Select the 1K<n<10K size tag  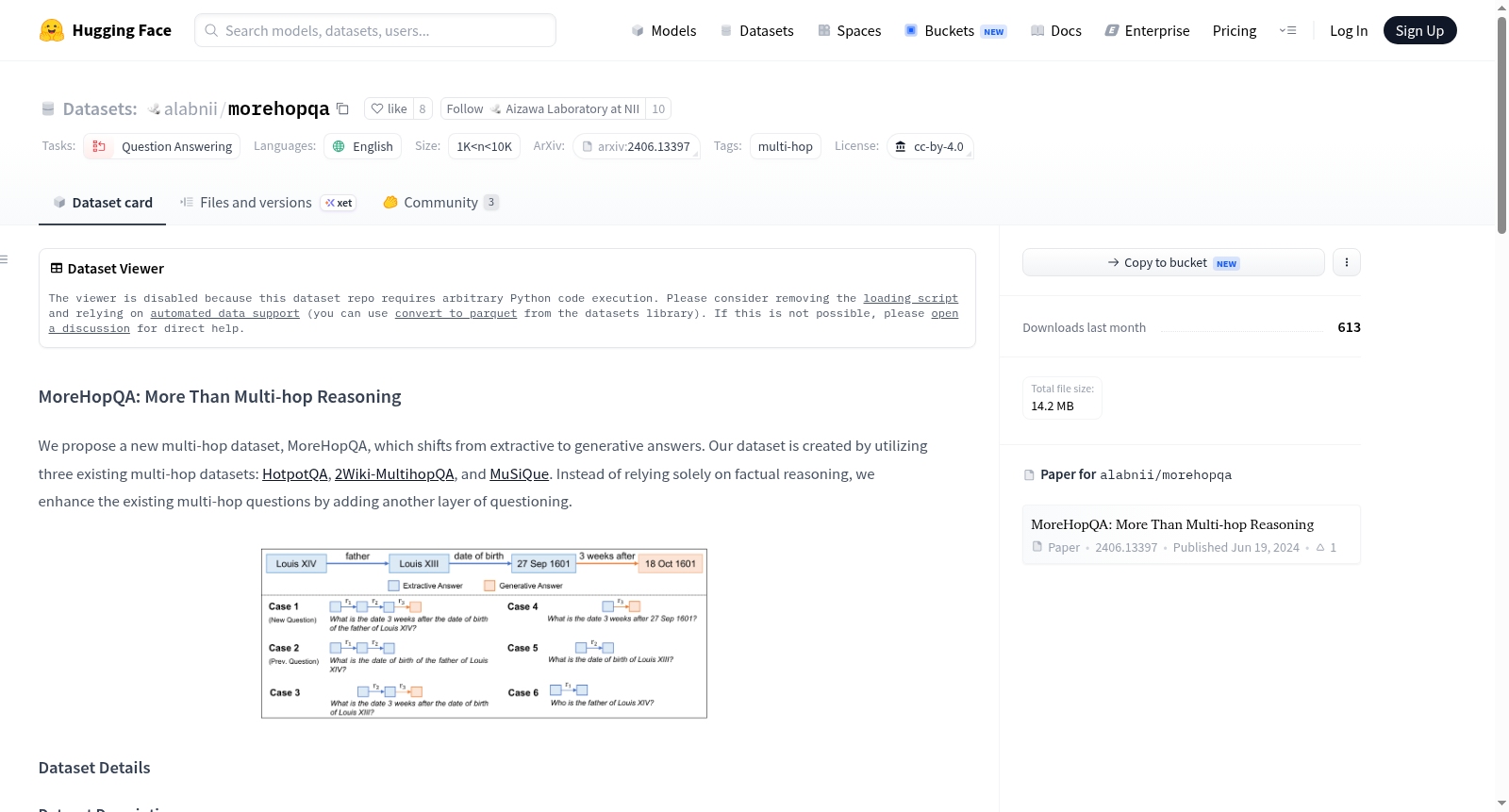pyautogui.click(x=484, y=146)
